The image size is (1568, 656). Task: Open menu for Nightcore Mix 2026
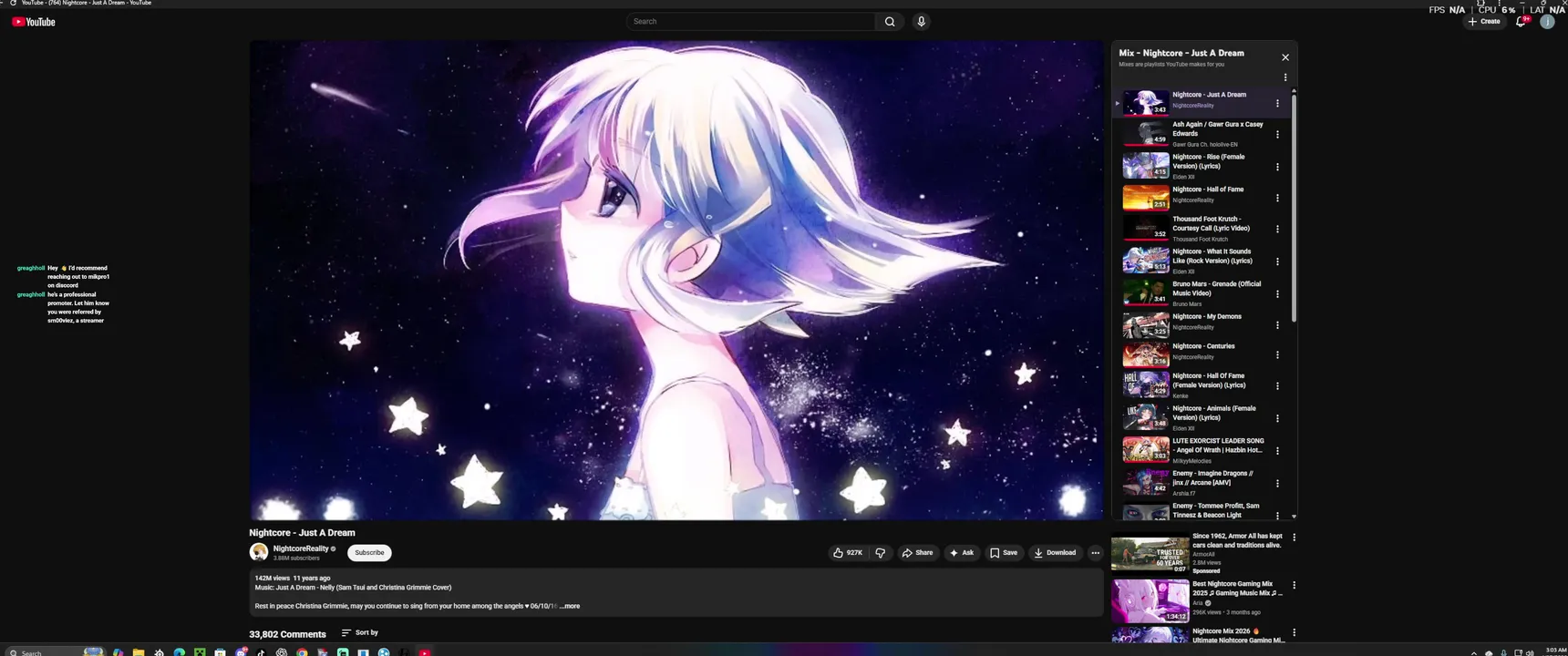(x=1294, y=632)
